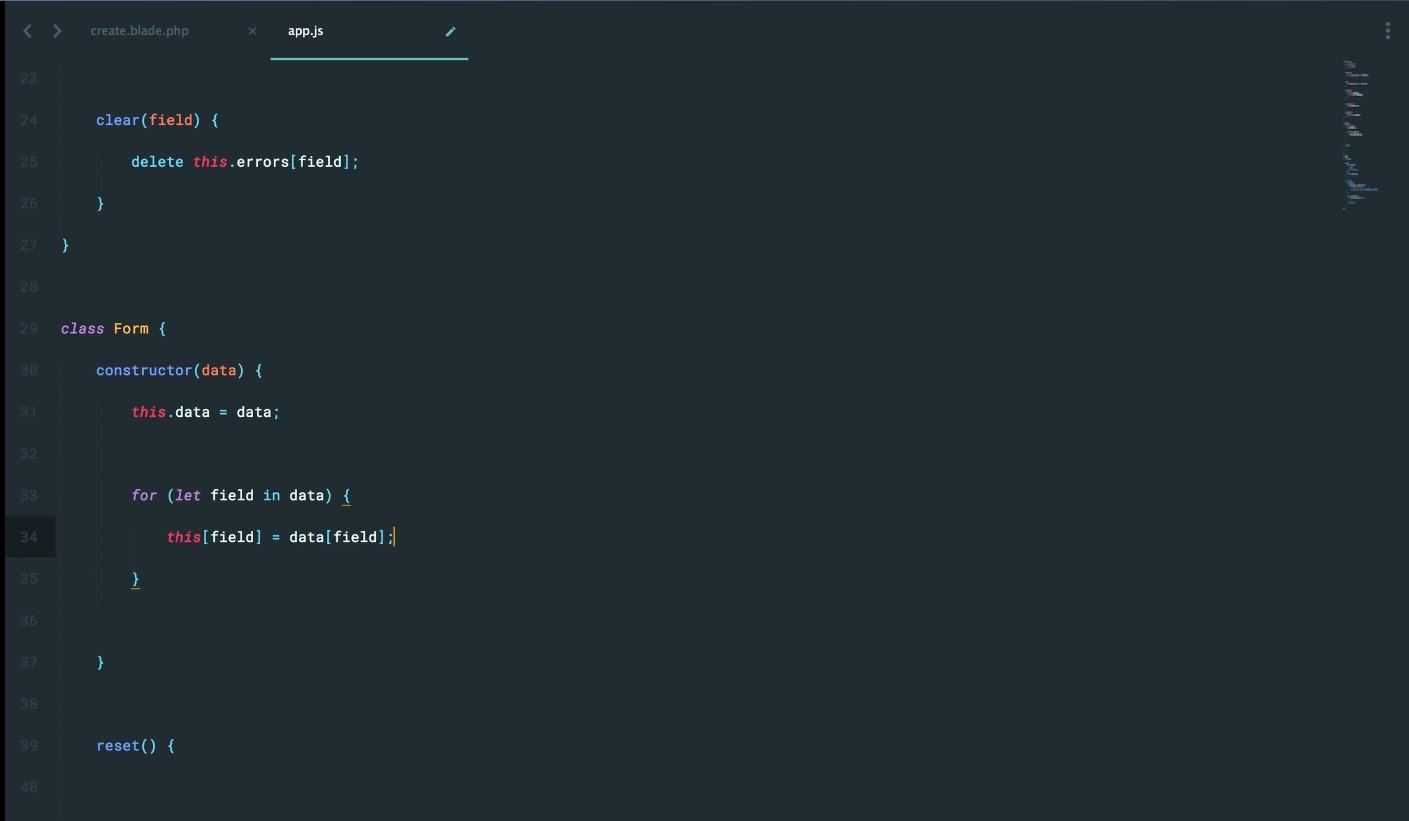The width and height of the screenshot is (1409, 821).
Task: Click the clear method name
Action: pos(117,120)
